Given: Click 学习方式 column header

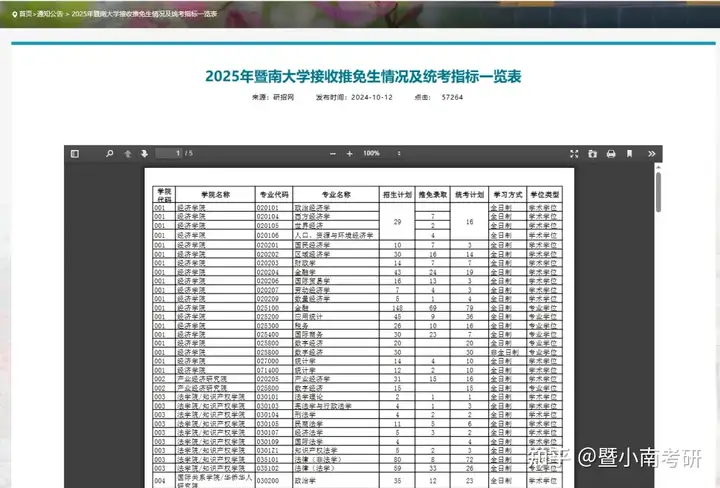Looking at the screenshot, I should click(508, 195).
